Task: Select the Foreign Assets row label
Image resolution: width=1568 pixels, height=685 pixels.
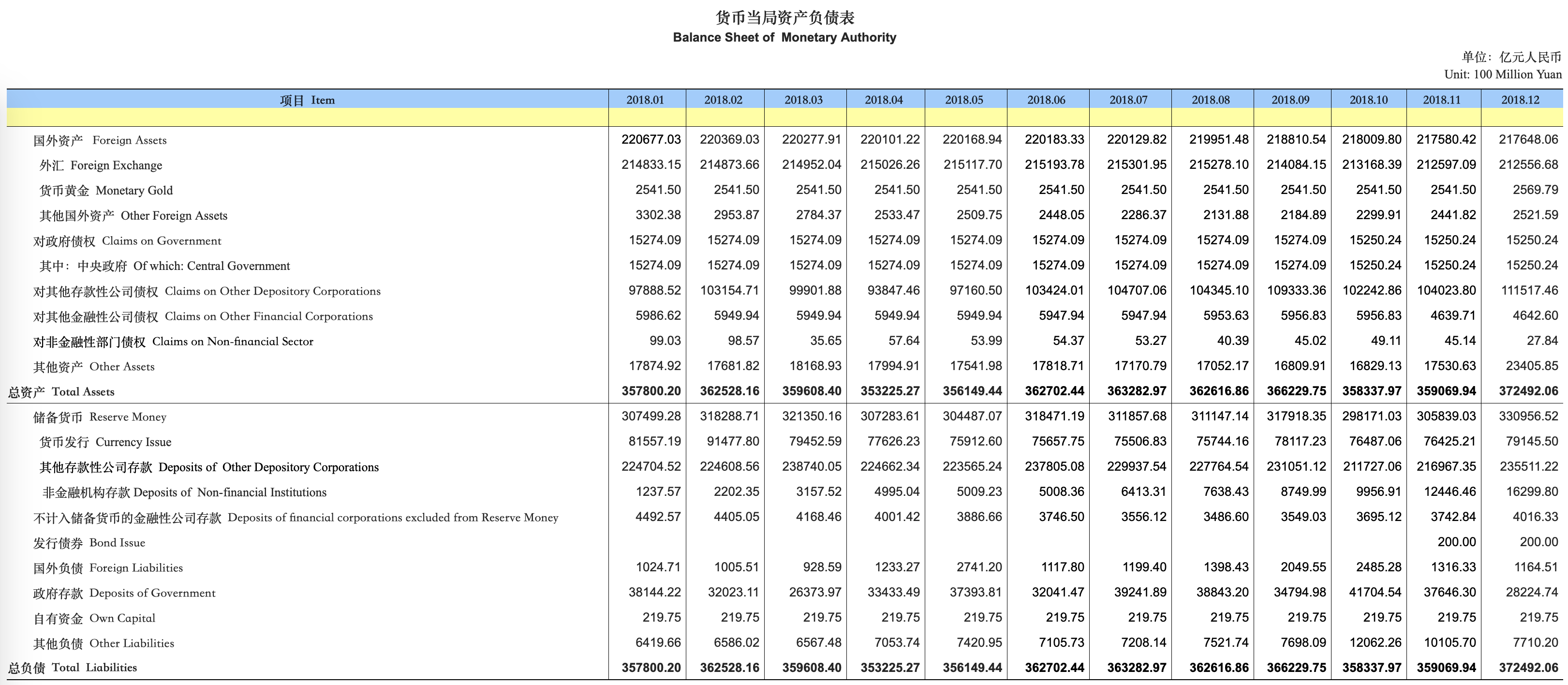Action: click(x=100, y=141)
